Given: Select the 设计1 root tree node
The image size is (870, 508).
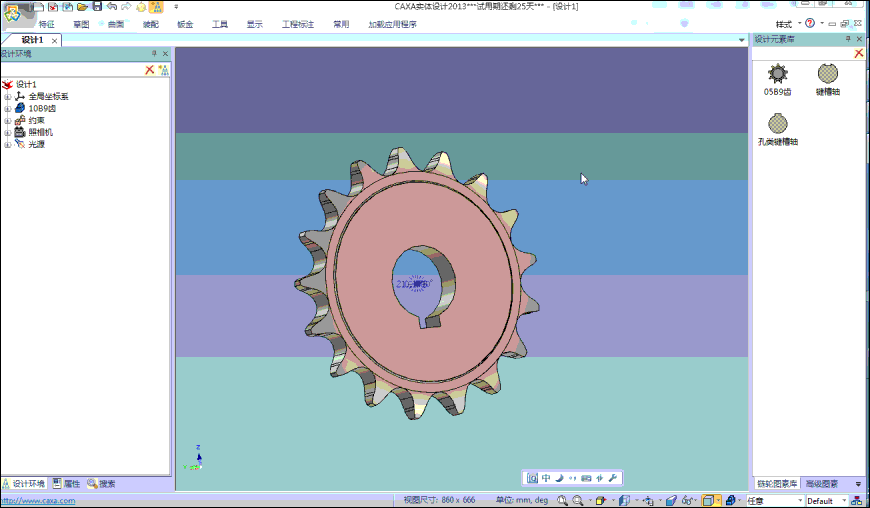Looking at the screenshot, I should (x=26, y=84).
